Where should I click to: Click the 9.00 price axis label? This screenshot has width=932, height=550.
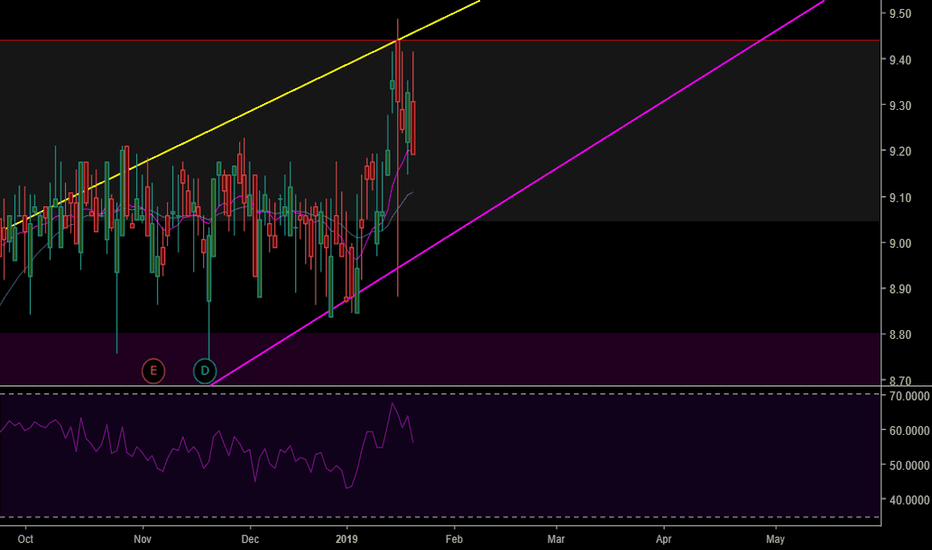click(x=900, y=243)
